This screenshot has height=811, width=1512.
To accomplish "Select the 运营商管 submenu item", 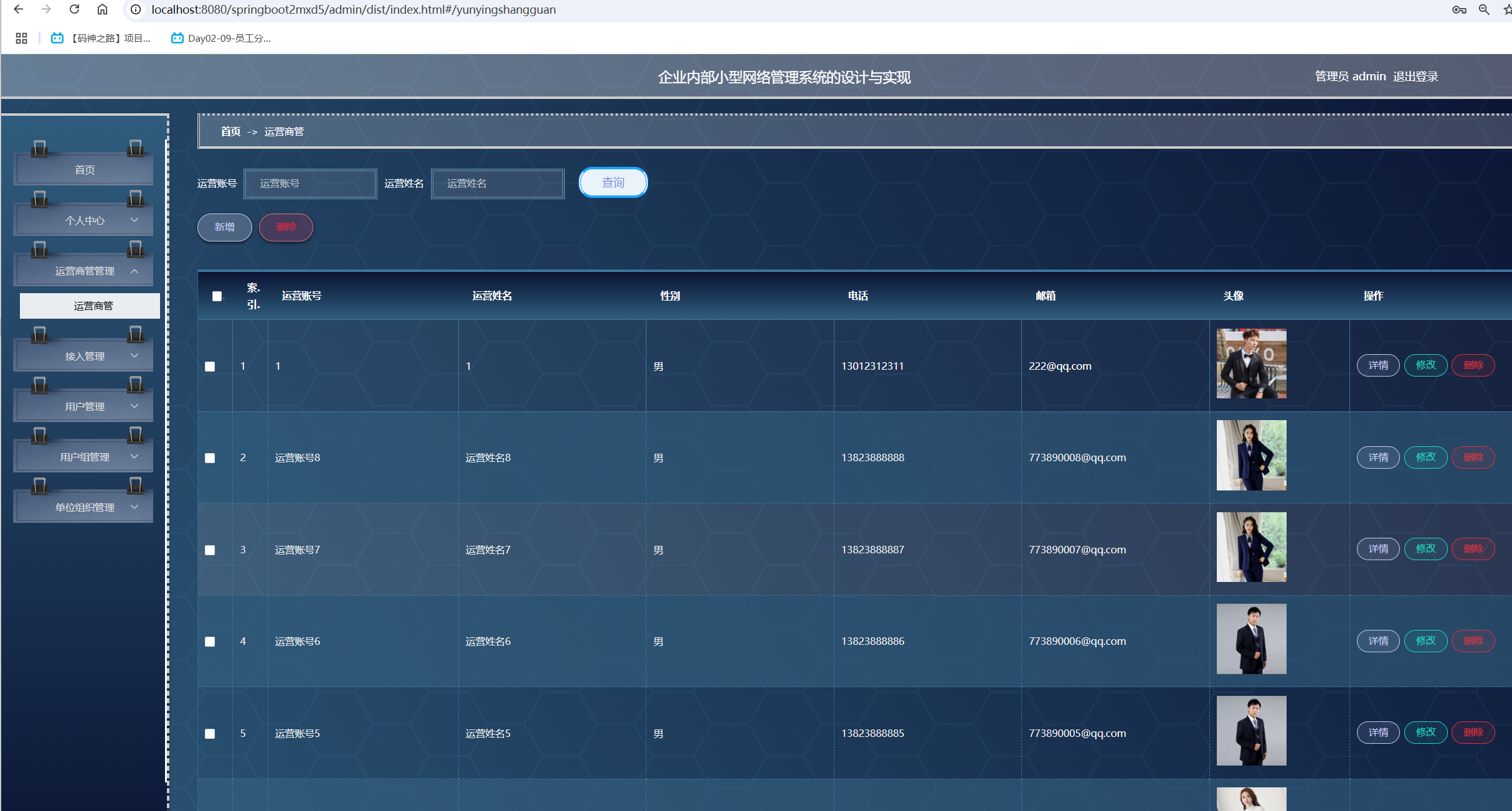I will point(90,306).
